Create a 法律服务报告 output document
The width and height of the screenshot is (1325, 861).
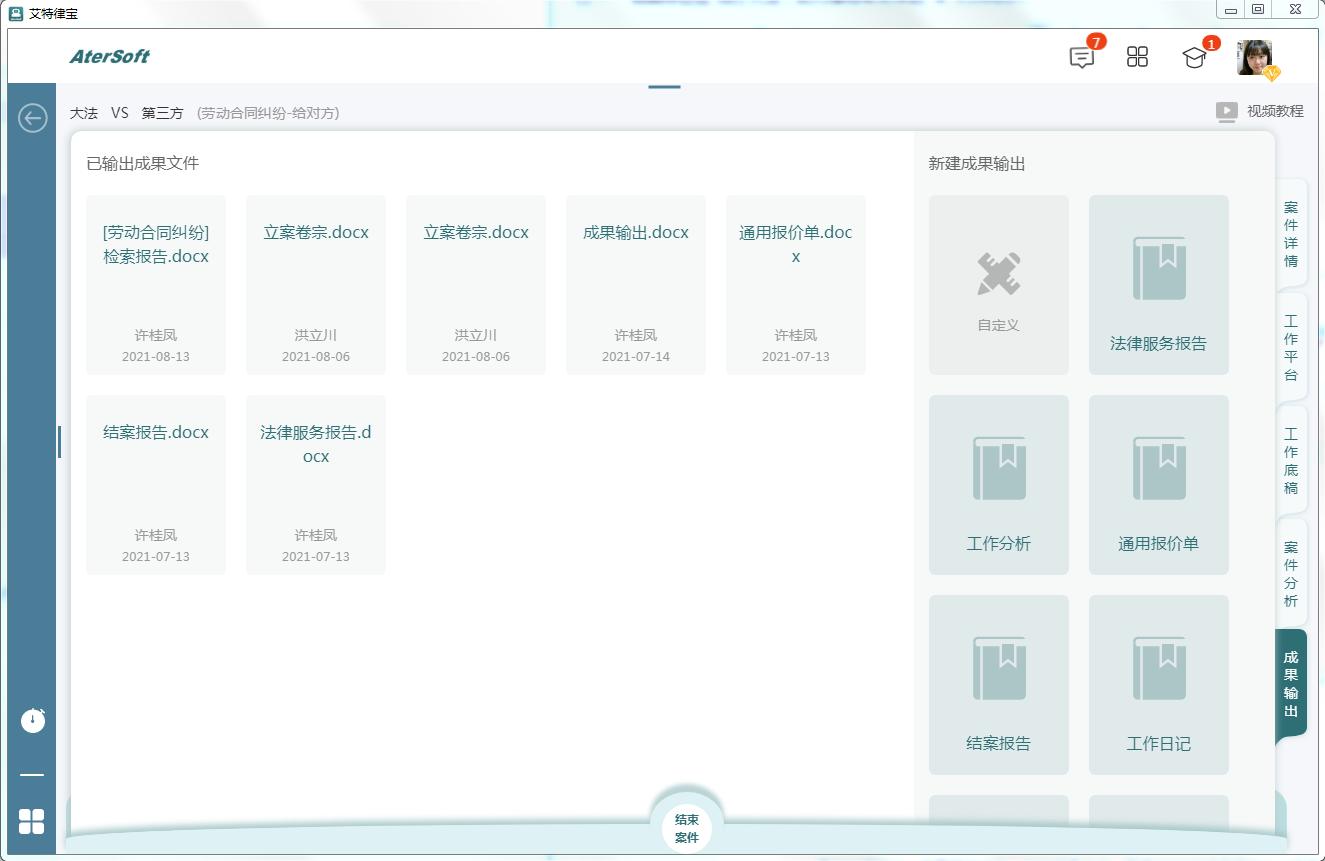(x=1157, y=284)
